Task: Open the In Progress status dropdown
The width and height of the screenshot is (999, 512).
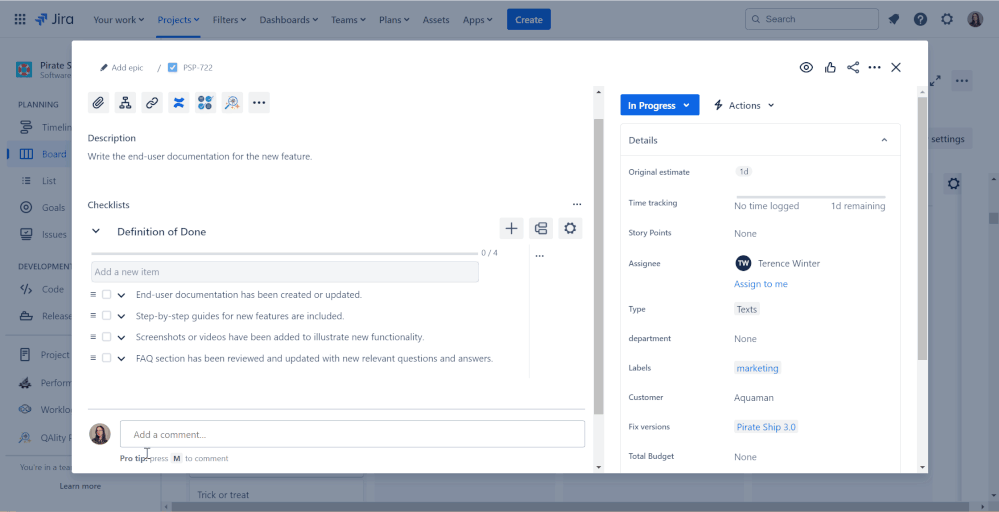Action: [x=659, y=105]
